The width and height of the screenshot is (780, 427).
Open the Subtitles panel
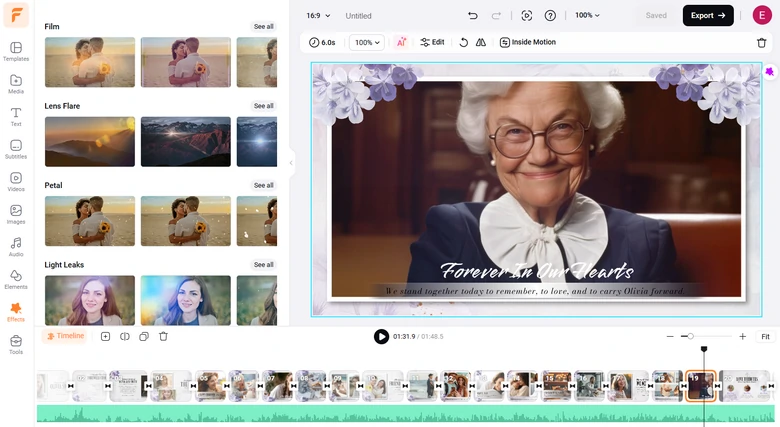[16, 149]
